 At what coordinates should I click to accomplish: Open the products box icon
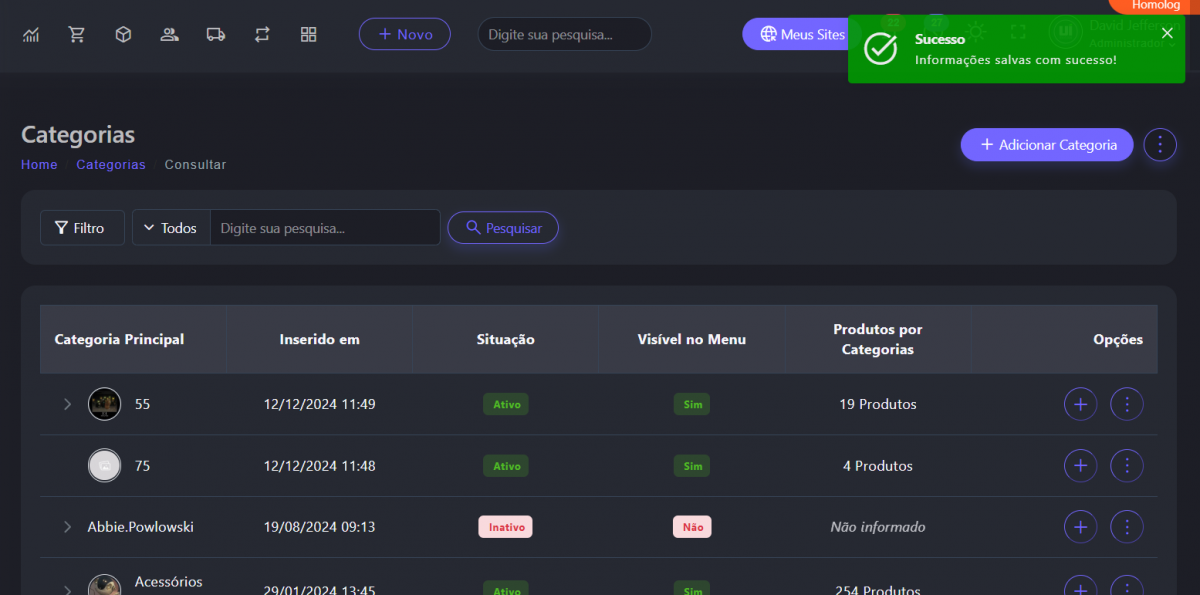point(123,35)
